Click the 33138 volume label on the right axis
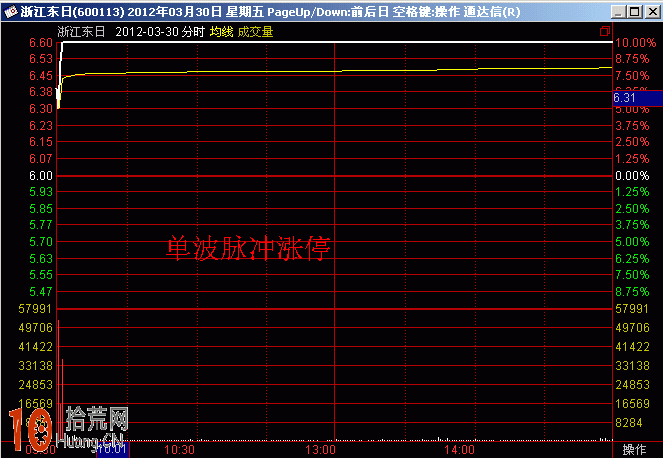This screenshot has width=663, height=458. pyautogui.click(x=632, y=365)
